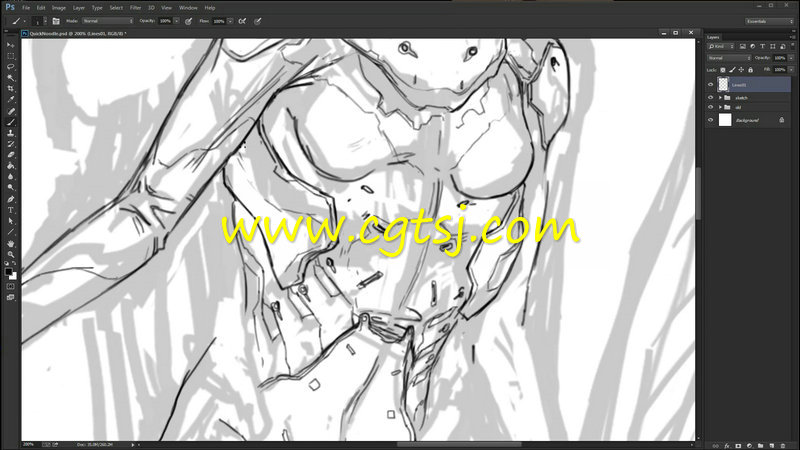800x450 pixels.
Task: Select the Hand tool
Action: click(10, 243)
